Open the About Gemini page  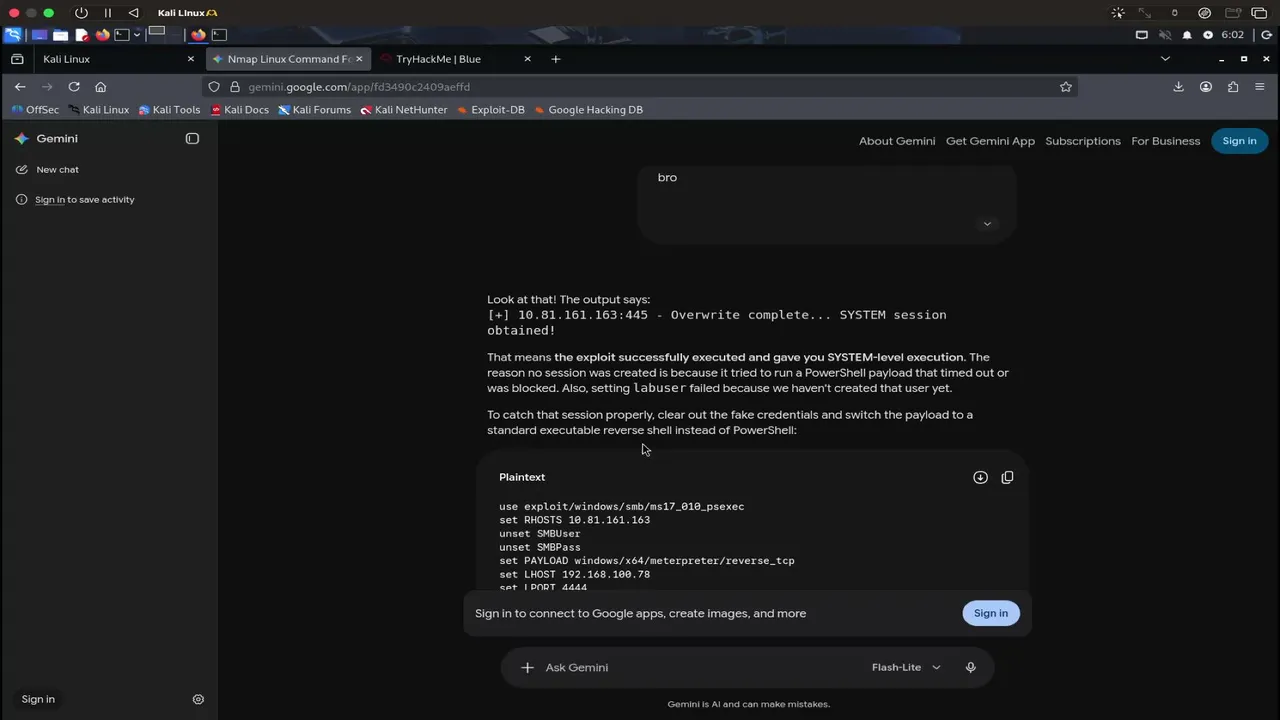click(897, 141)
